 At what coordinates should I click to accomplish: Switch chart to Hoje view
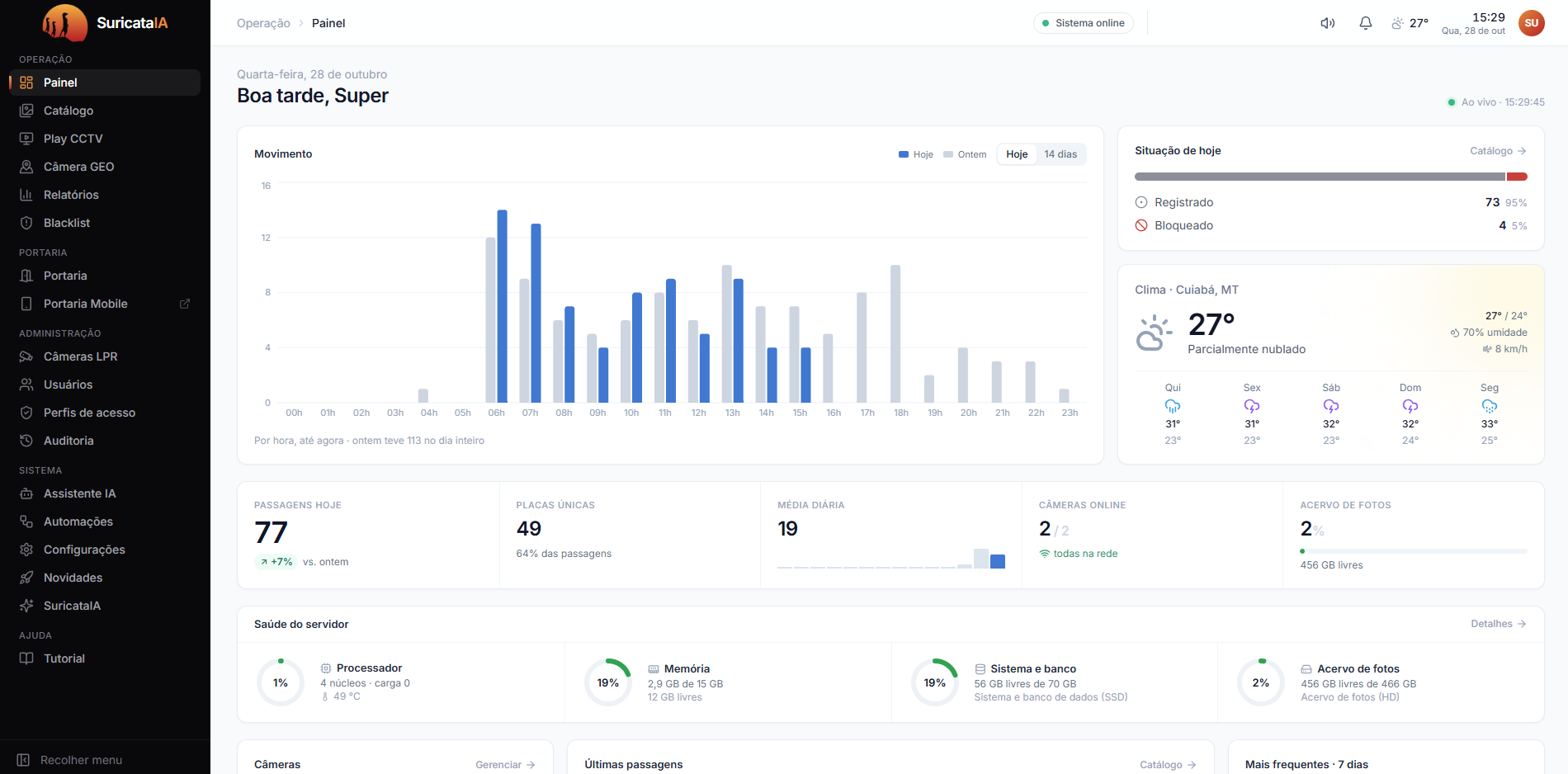coord(1017,154)
